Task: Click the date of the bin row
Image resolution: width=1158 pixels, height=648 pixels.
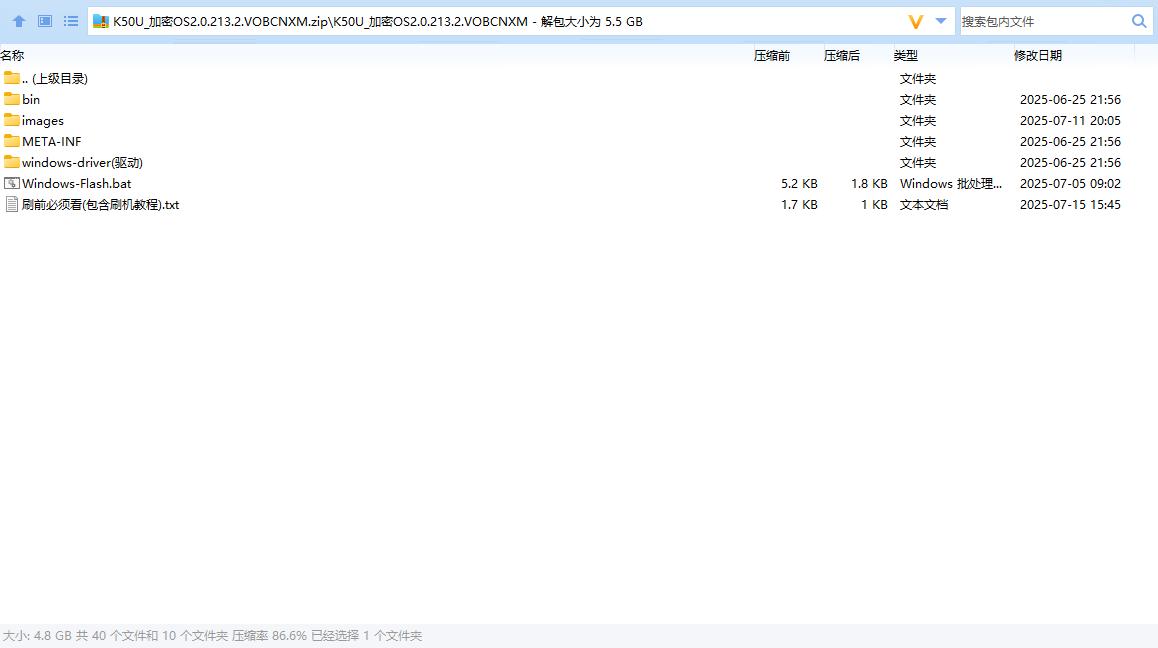Action: (1070, 99)
